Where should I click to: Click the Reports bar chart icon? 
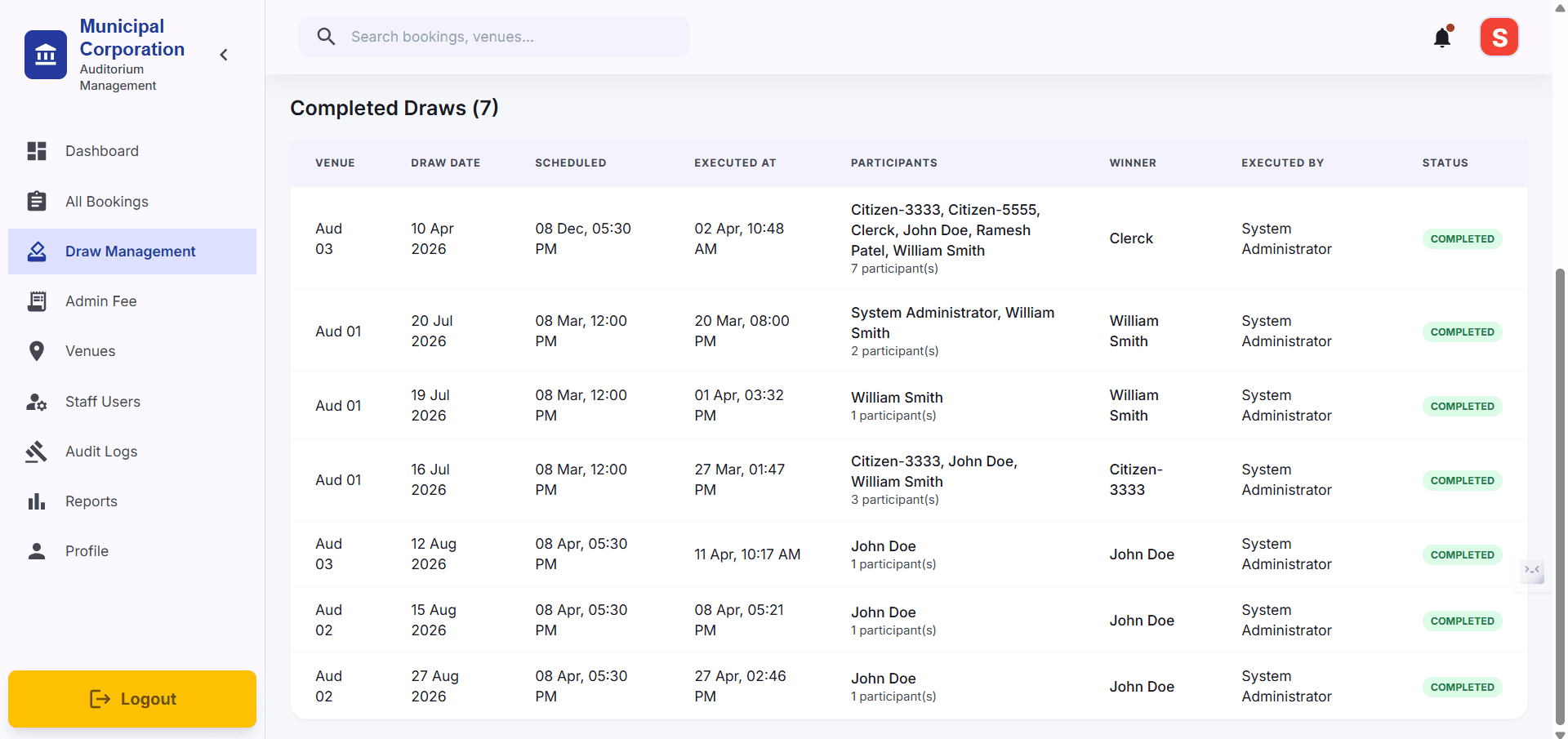click(37, 501)
